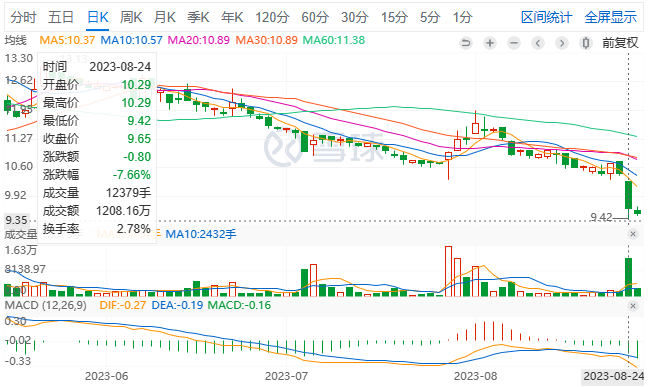The height and width of the screenshot is (387, 651).
Task: Click the 全屏显示 fullscreen link
Action: pyautogui.click(x=610, y=17)
